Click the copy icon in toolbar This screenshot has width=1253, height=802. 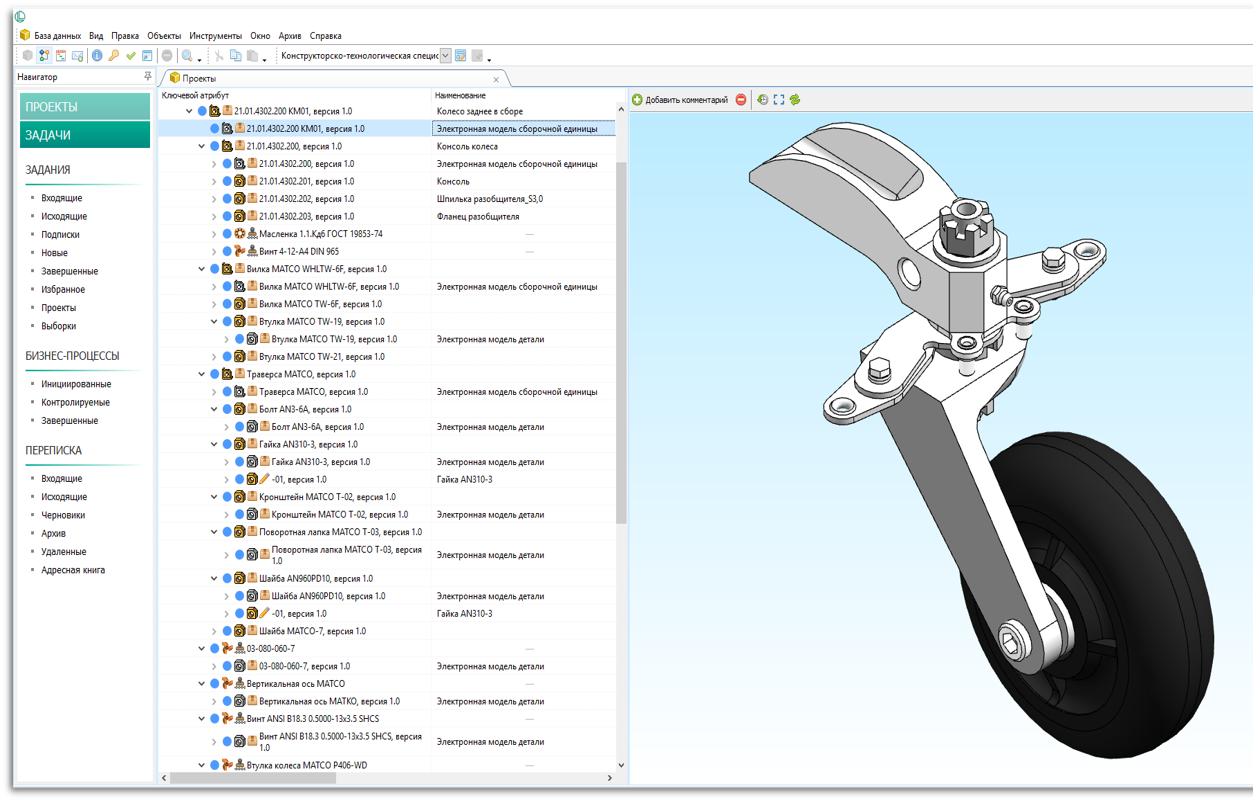click(236, 56)
